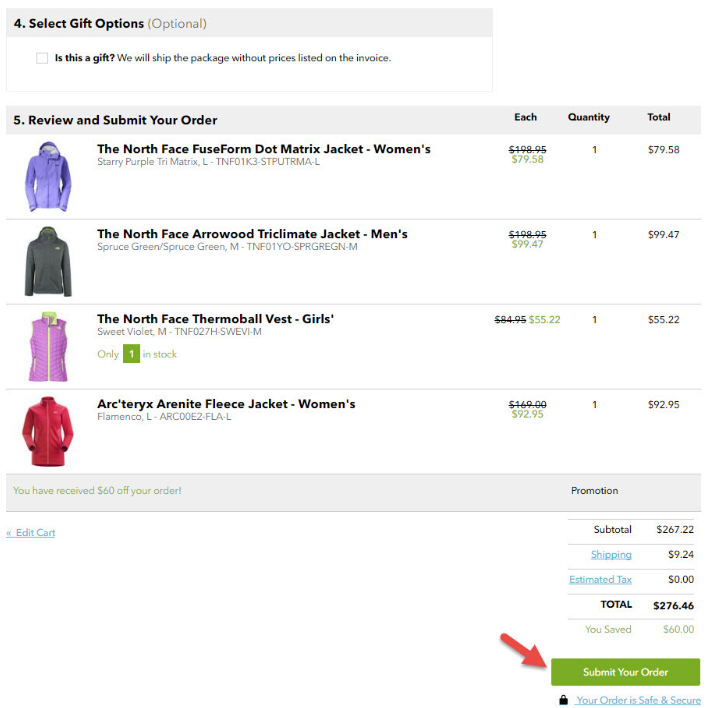Click the FuseForm Dot Matrix Jacket title
Screen dimensions: 707x708
(x=263, y=149)
